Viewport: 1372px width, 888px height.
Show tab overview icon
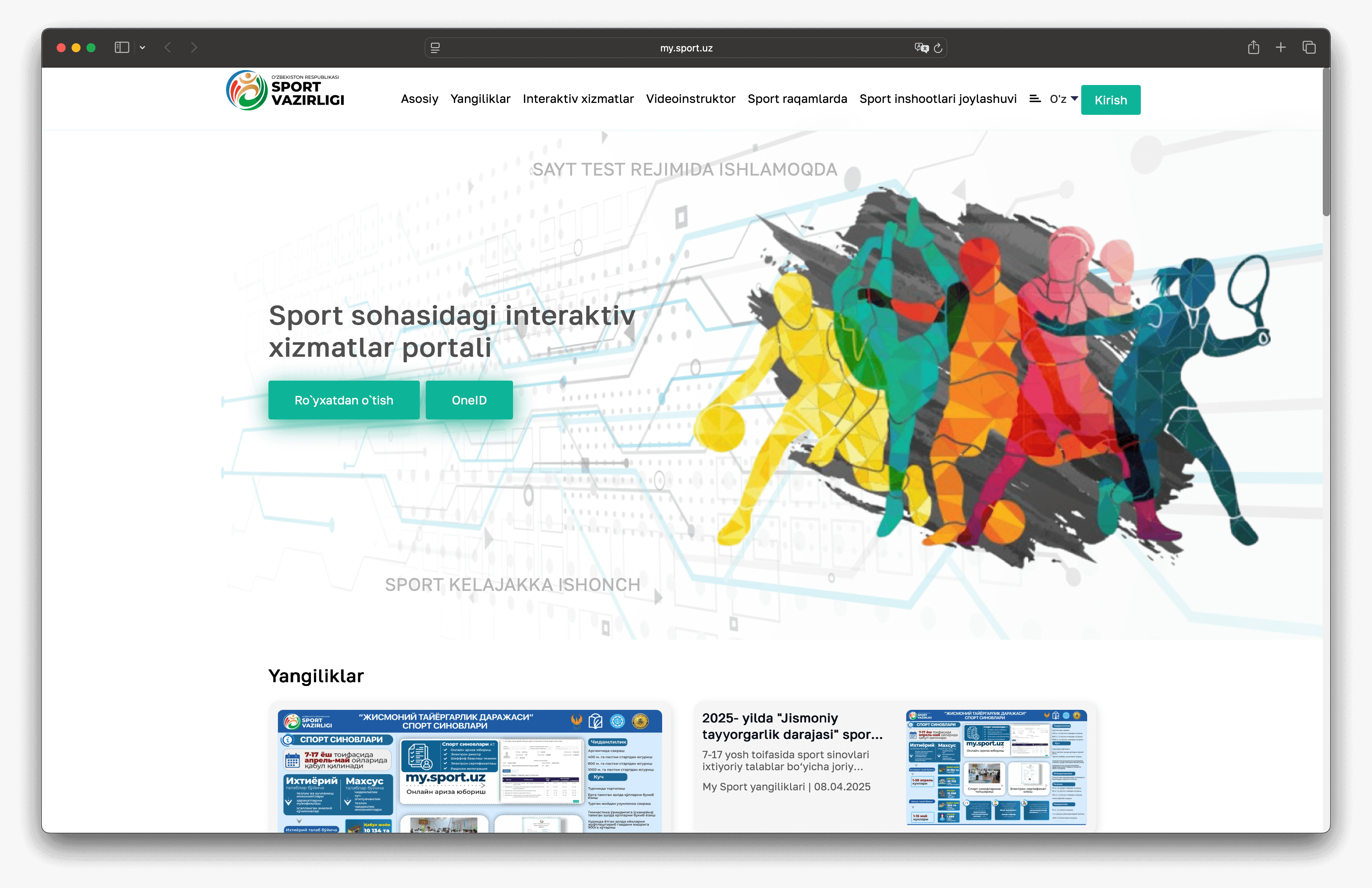1309,48
